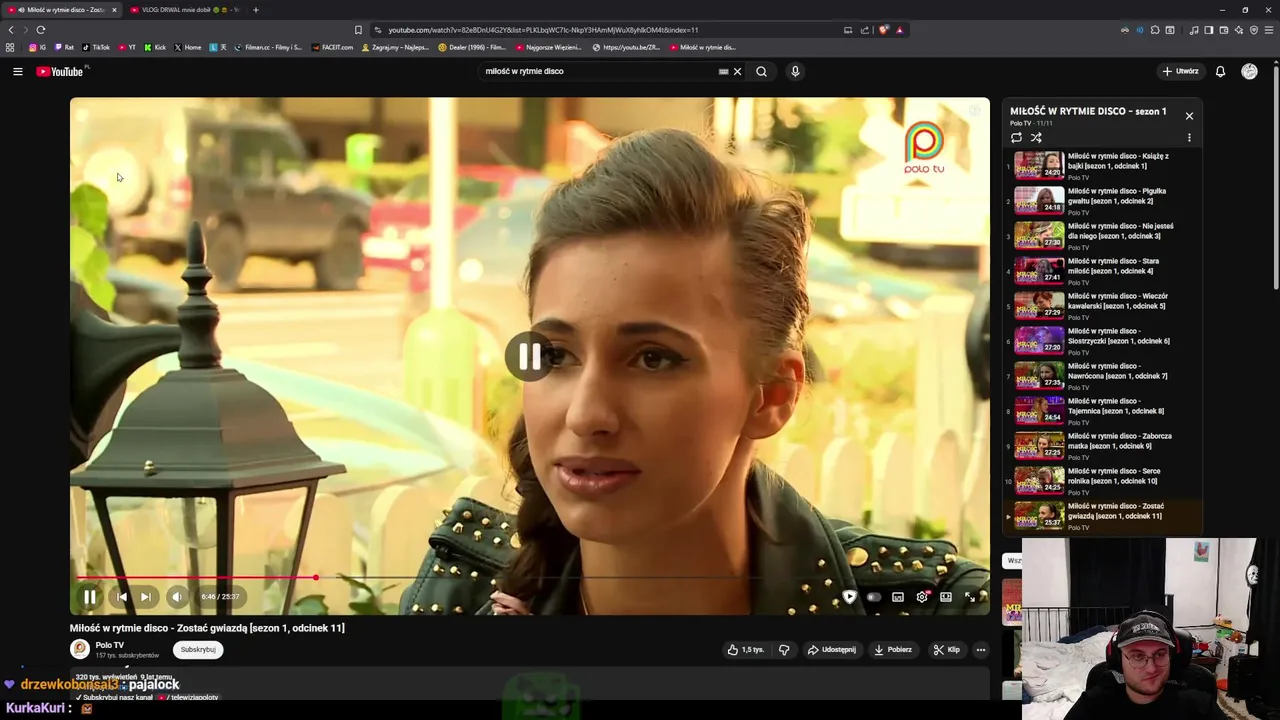Seek along the red video progress bar
This screenshot has height=720, width=1280.
coord(530,578)
